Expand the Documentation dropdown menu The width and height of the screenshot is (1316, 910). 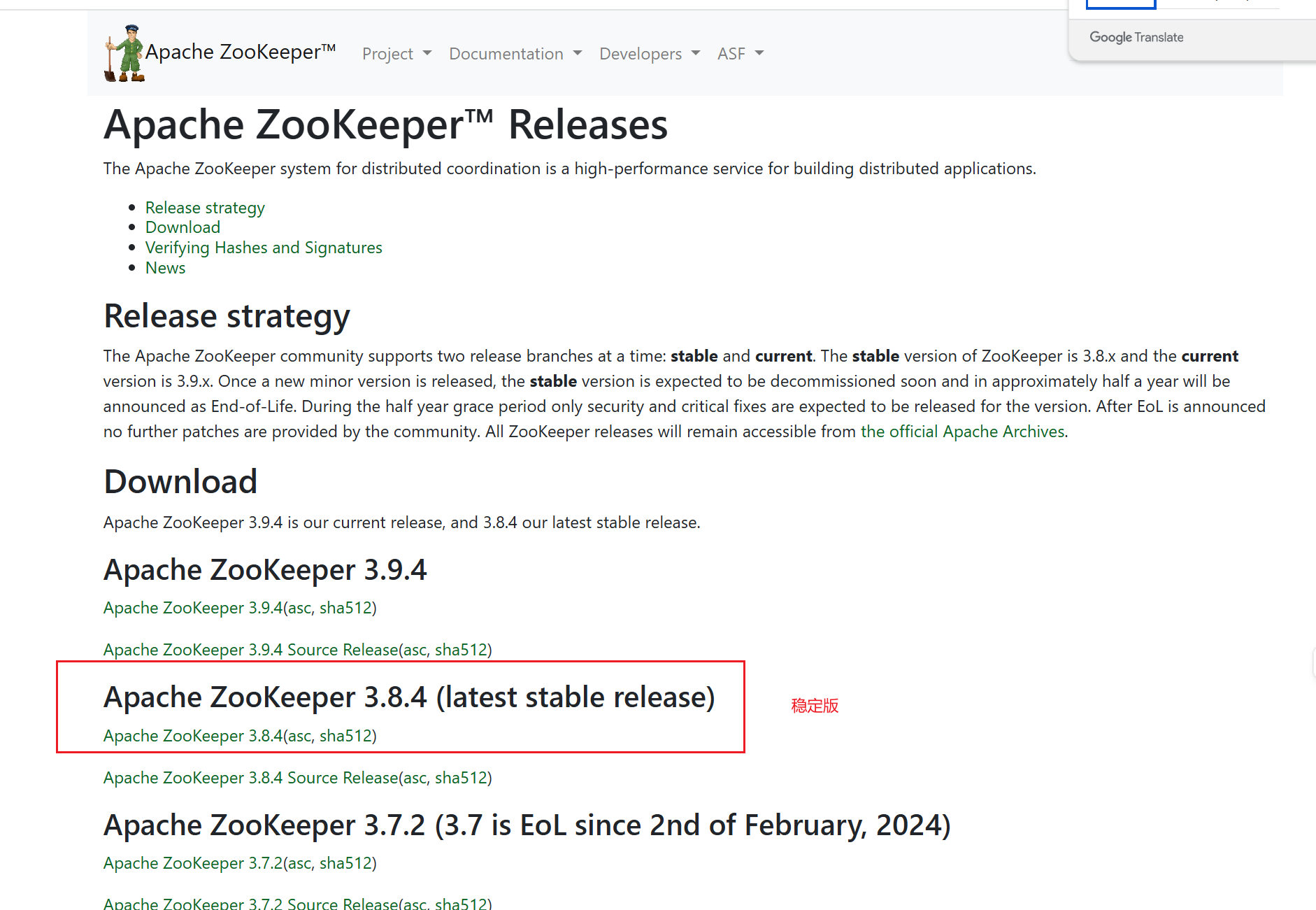tap(515, 54)
